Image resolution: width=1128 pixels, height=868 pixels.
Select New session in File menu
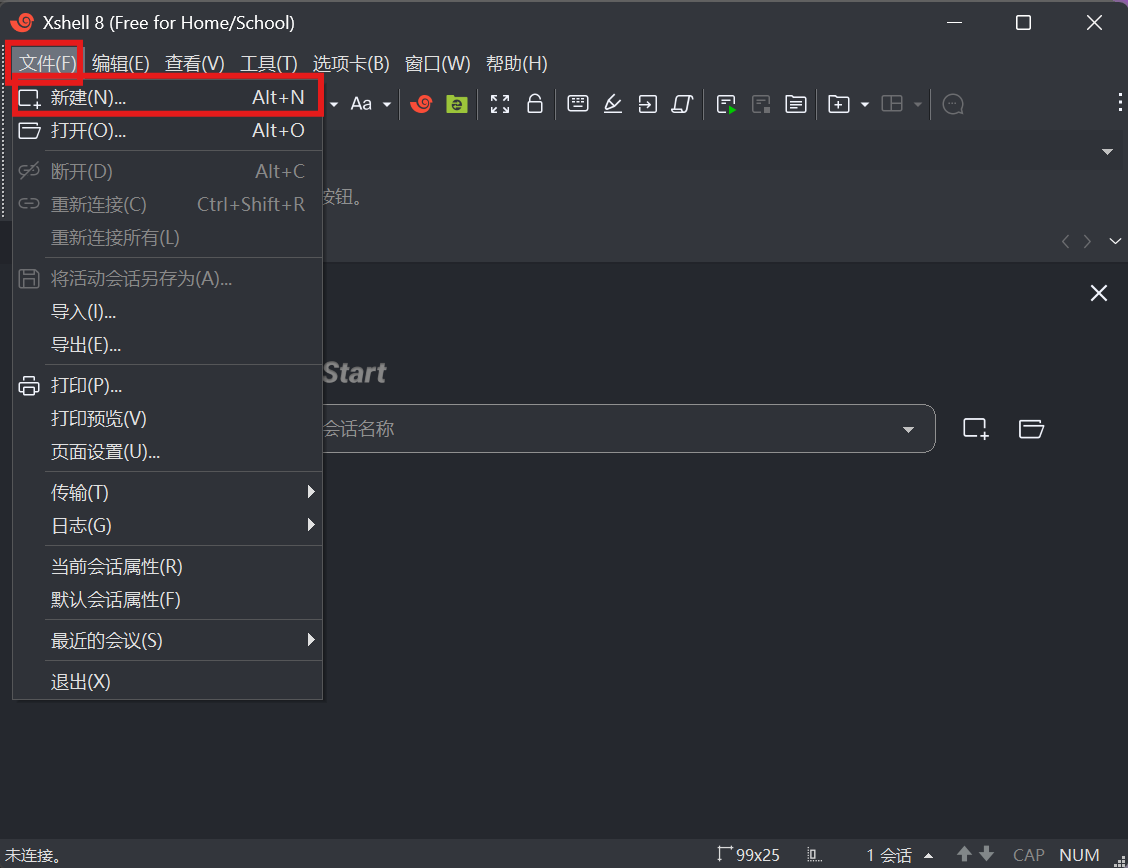[x=167, y=97]
